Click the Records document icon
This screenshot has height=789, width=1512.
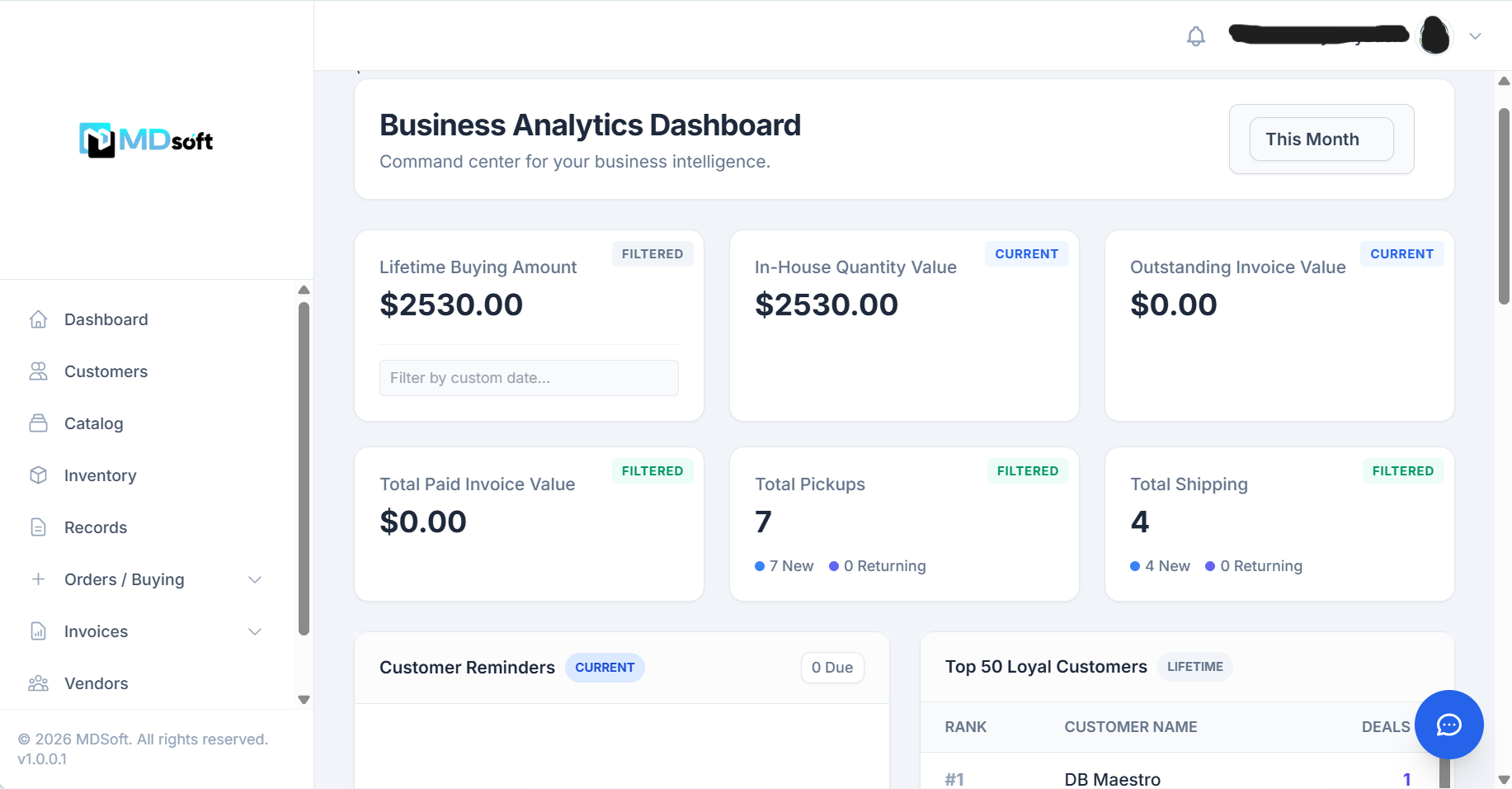[38, 527]
